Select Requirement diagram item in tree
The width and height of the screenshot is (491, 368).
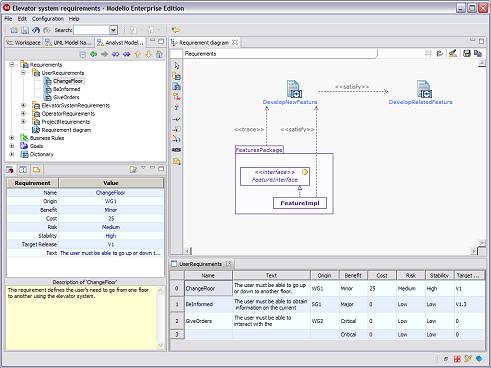coord(66,130)
